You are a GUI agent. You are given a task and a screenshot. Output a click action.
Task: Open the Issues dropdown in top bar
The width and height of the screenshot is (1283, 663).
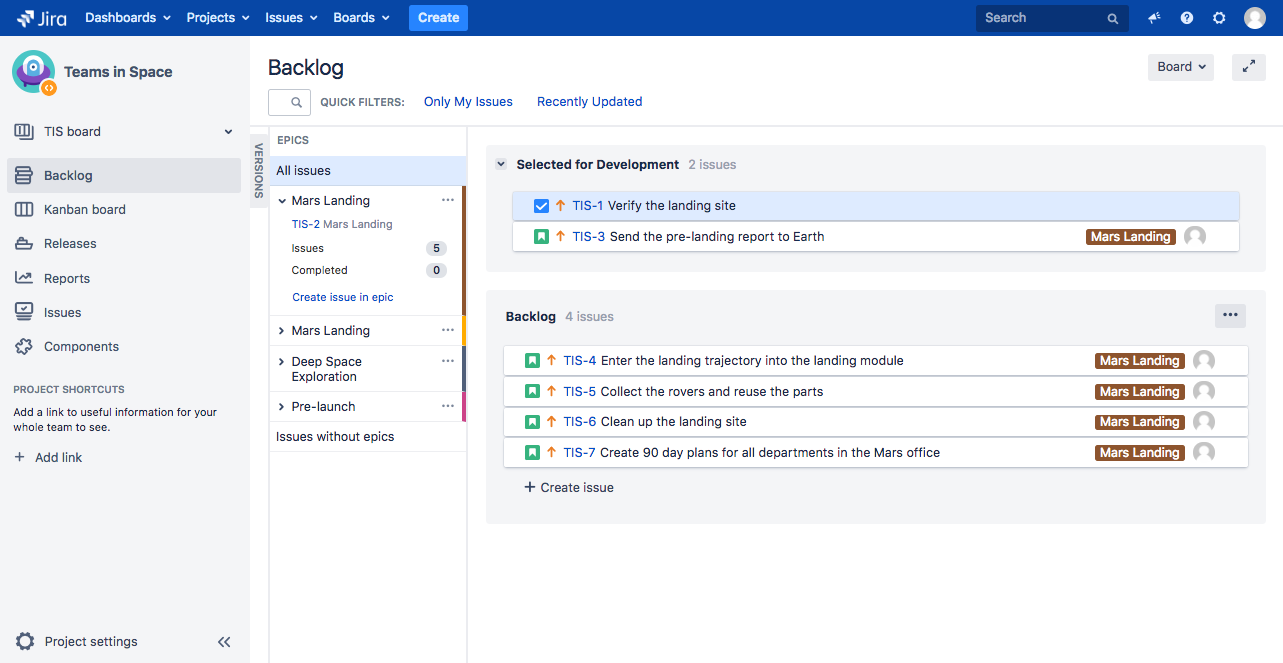(x=292, y=18)
